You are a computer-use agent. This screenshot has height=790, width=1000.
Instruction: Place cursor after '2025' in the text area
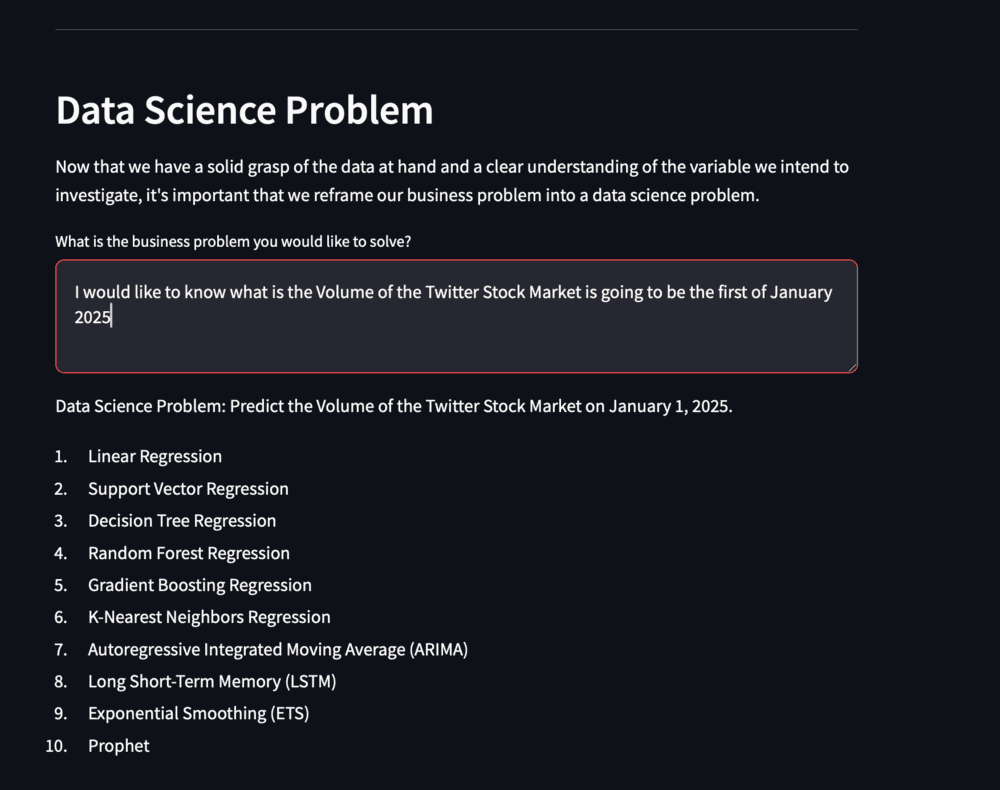coord(112,317)
